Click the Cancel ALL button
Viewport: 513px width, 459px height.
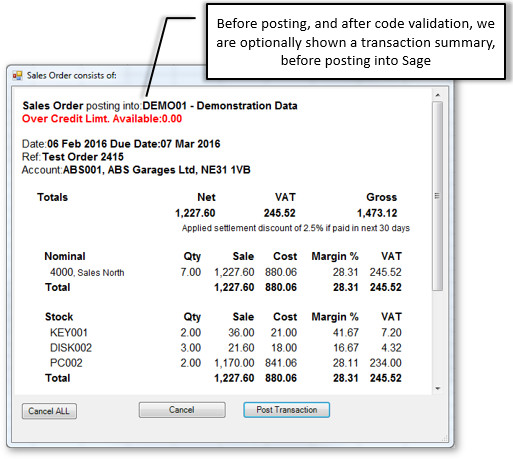coord(49,411)
